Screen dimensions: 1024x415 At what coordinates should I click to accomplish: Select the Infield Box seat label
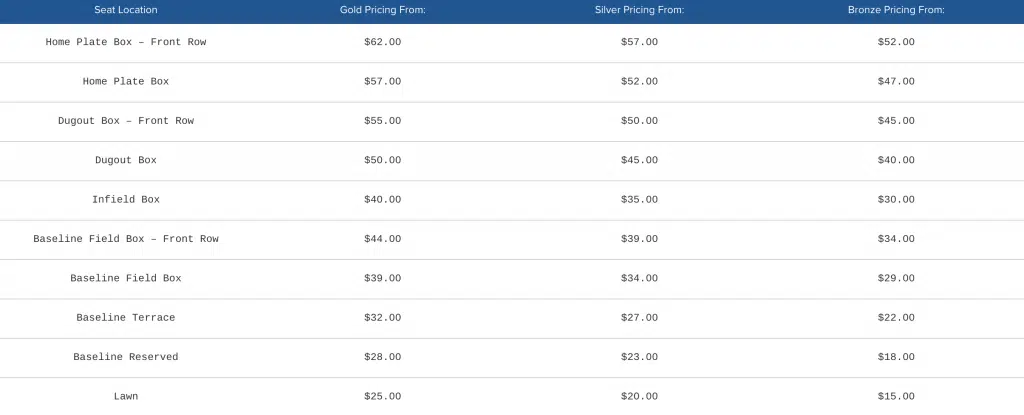point(126,200)
